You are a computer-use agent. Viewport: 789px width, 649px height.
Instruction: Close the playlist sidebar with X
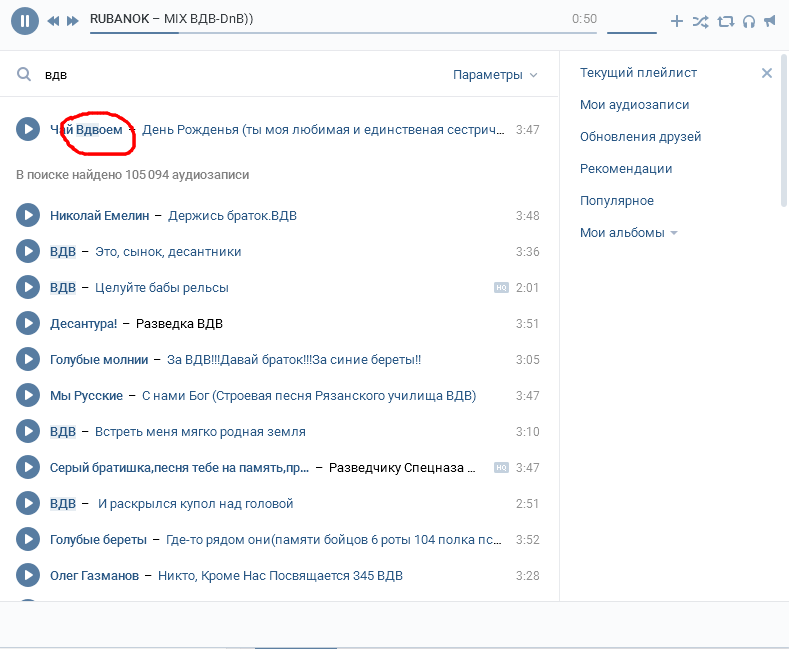tap(767, 73)
